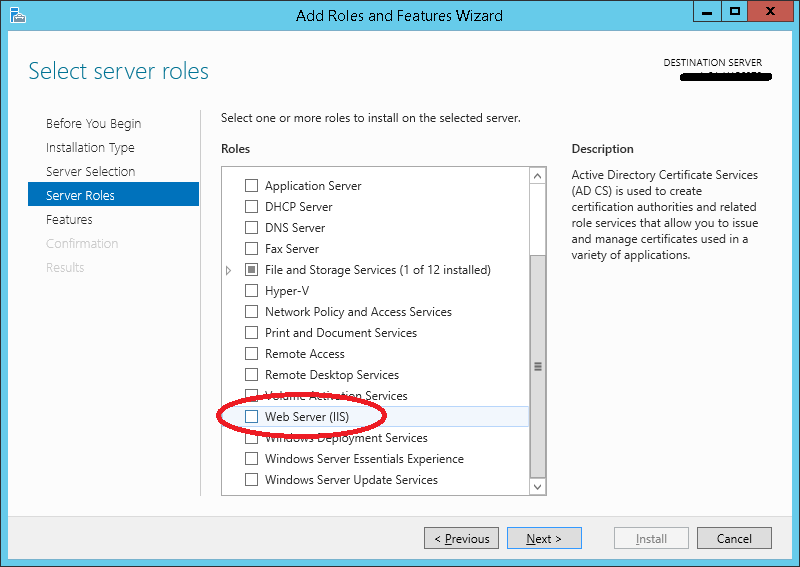Screen dimensions: 800x567
Task: Select the DNS Server checkbox
Action: click(x=252, y=228)
